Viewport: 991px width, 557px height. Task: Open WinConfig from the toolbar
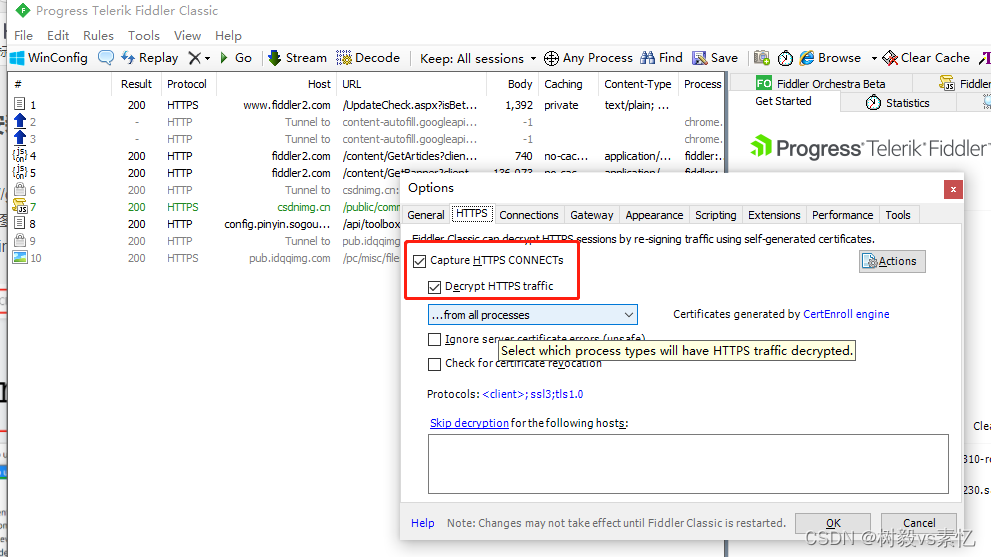[x=49, y=58]
